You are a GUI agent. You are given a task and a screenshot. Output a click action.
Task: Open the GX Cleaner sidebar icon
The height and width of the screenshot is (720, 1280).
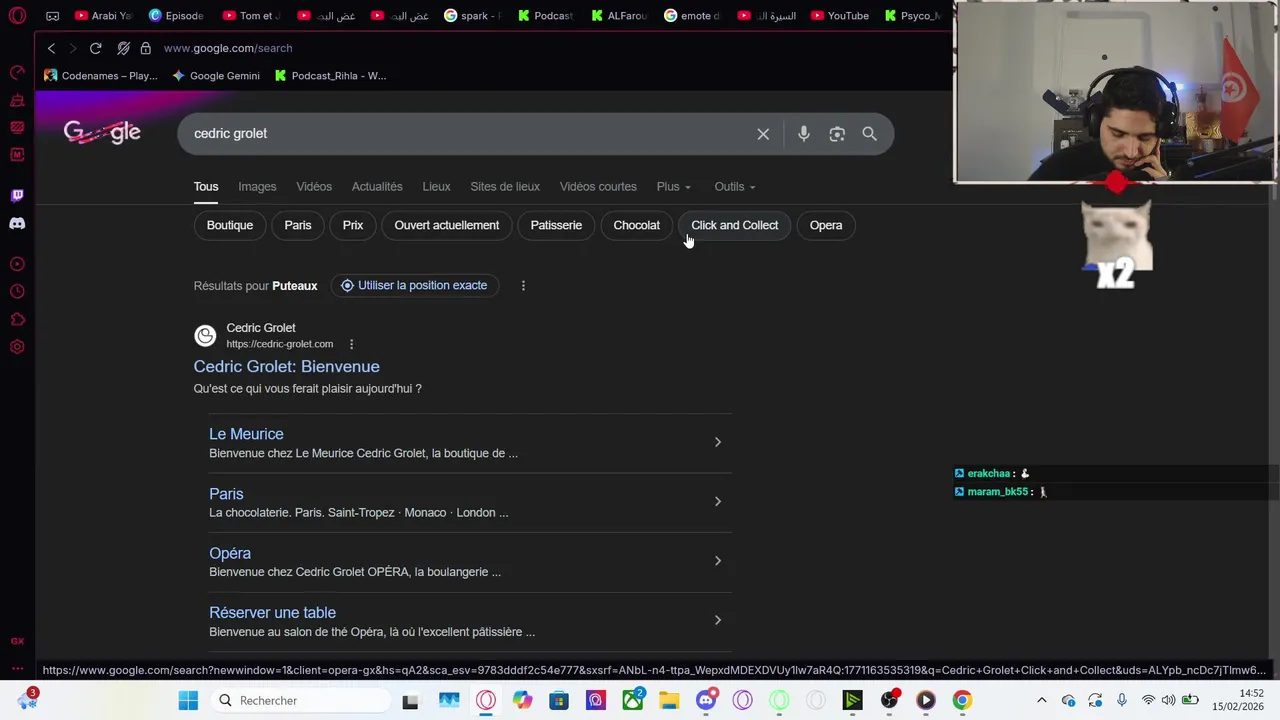tap(17, 100)
